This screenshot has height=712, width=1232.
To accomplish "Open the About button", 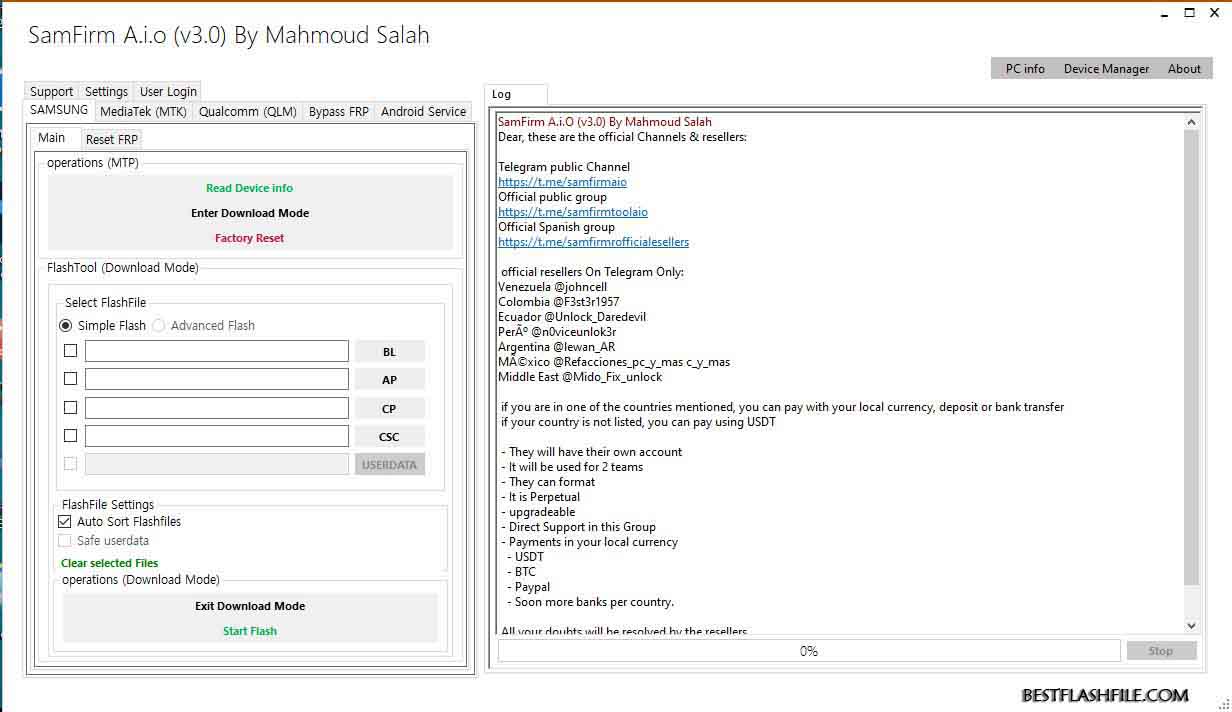I will (x=1184, y=69).
